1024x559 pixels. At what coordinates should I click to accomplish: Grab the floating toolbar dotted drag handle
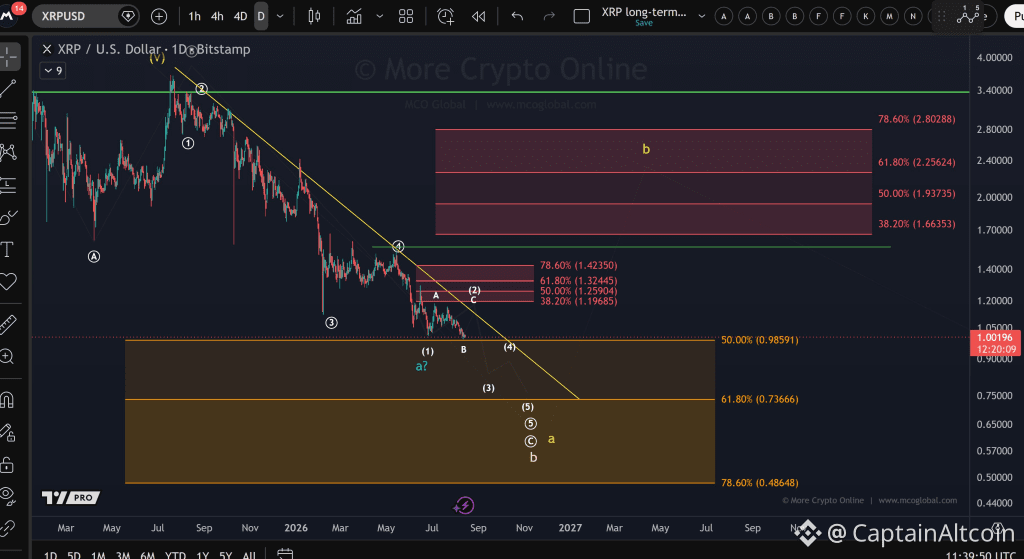[942, 16]
